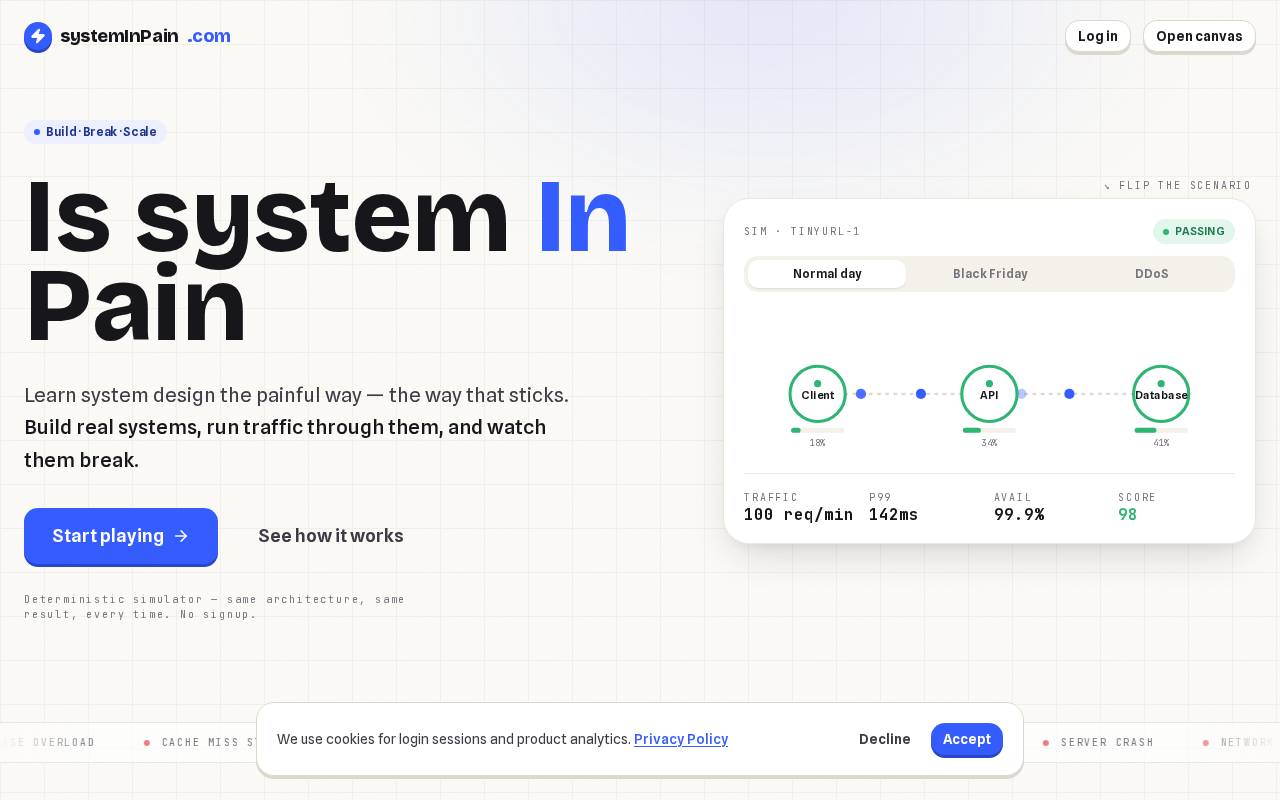Click the FLIP THE SCENARIO hint text
This screenshot has width=1280, height=800.
(1178, 186)
